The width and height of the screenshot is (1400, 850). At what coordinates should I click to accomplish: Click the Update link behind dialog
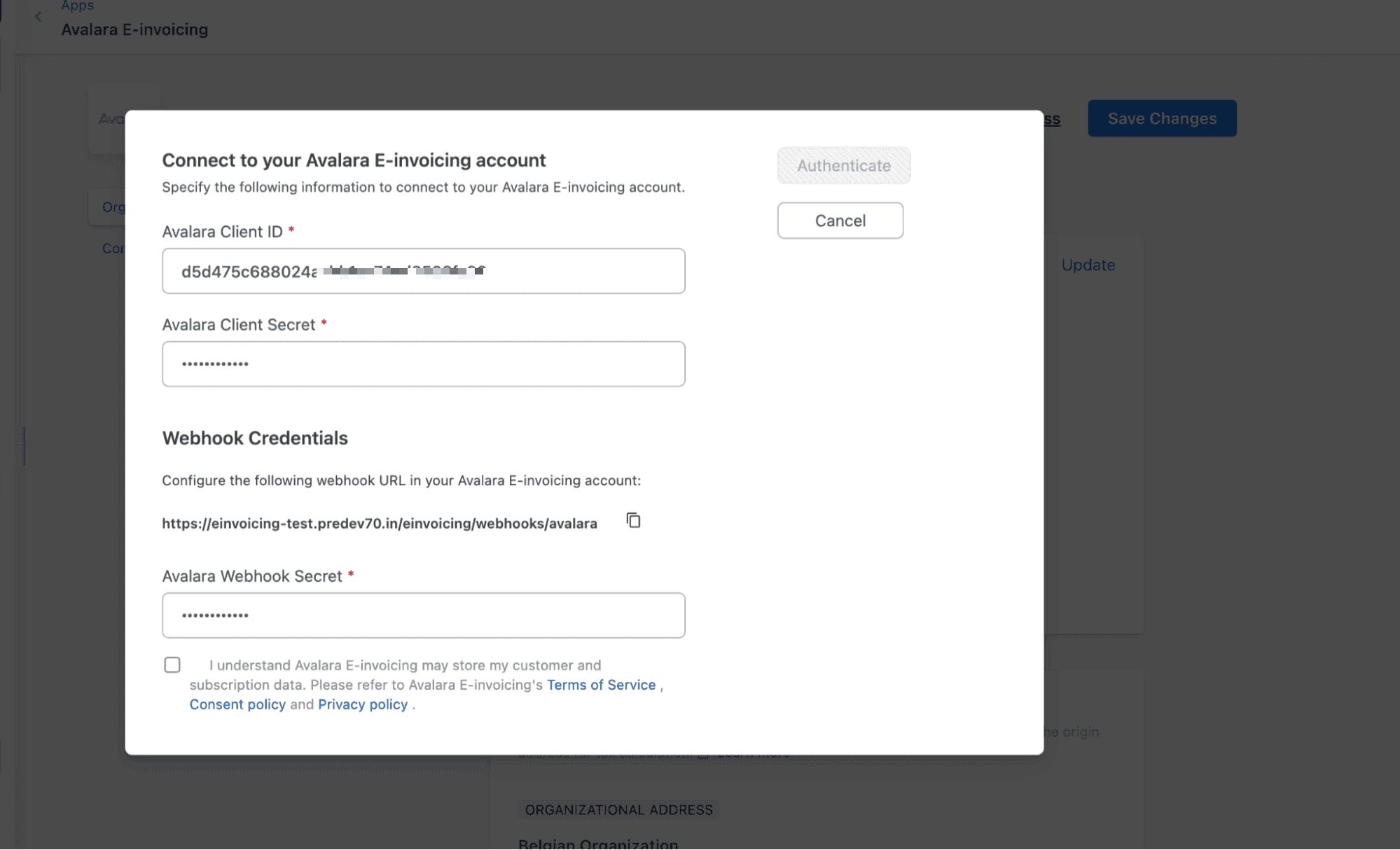tap(1088, 265)
